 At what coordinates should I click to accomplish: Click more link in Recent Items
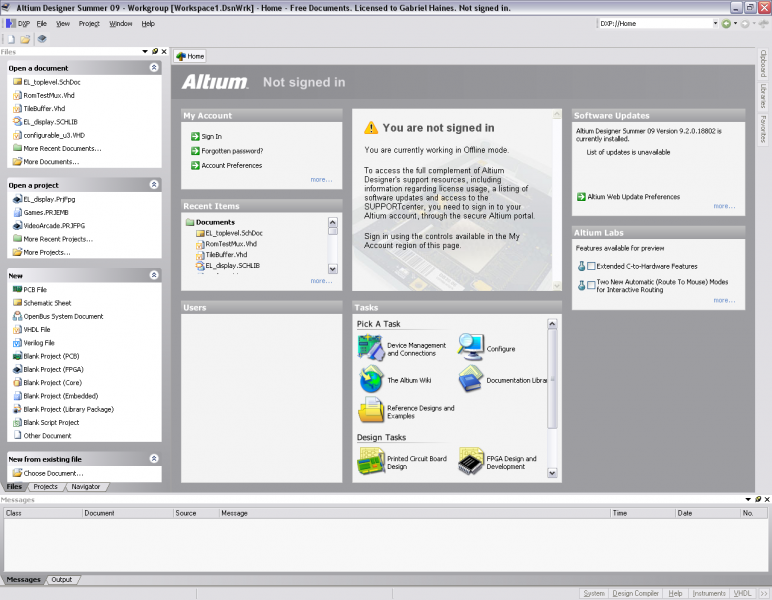coord(321,281)
